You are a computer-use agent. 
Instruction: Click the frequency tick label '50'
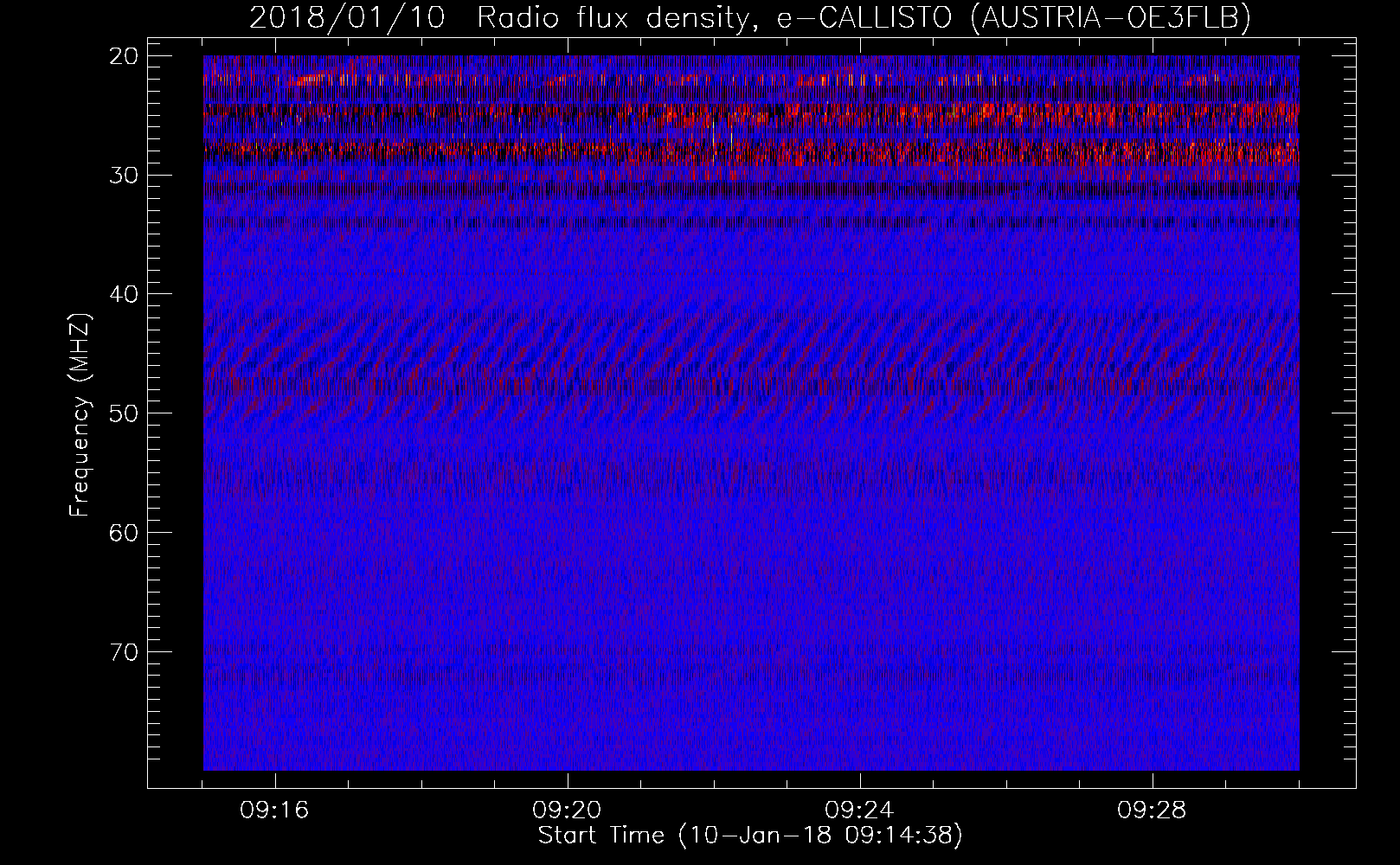[x=125, y=413]
